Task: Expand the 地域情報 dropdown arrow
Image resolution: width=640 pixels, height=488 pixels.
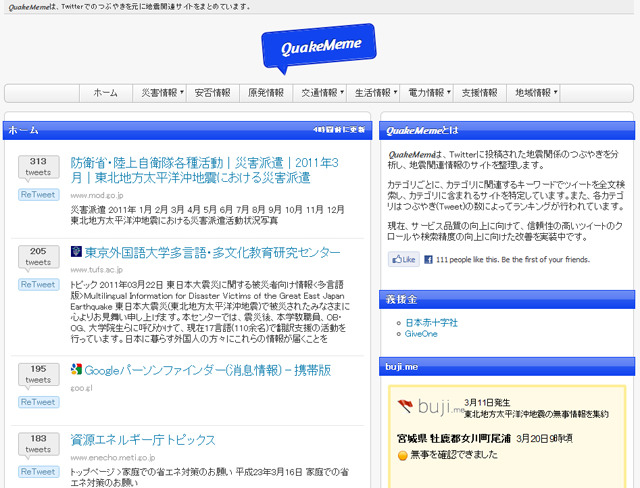Action: [556, 93]
